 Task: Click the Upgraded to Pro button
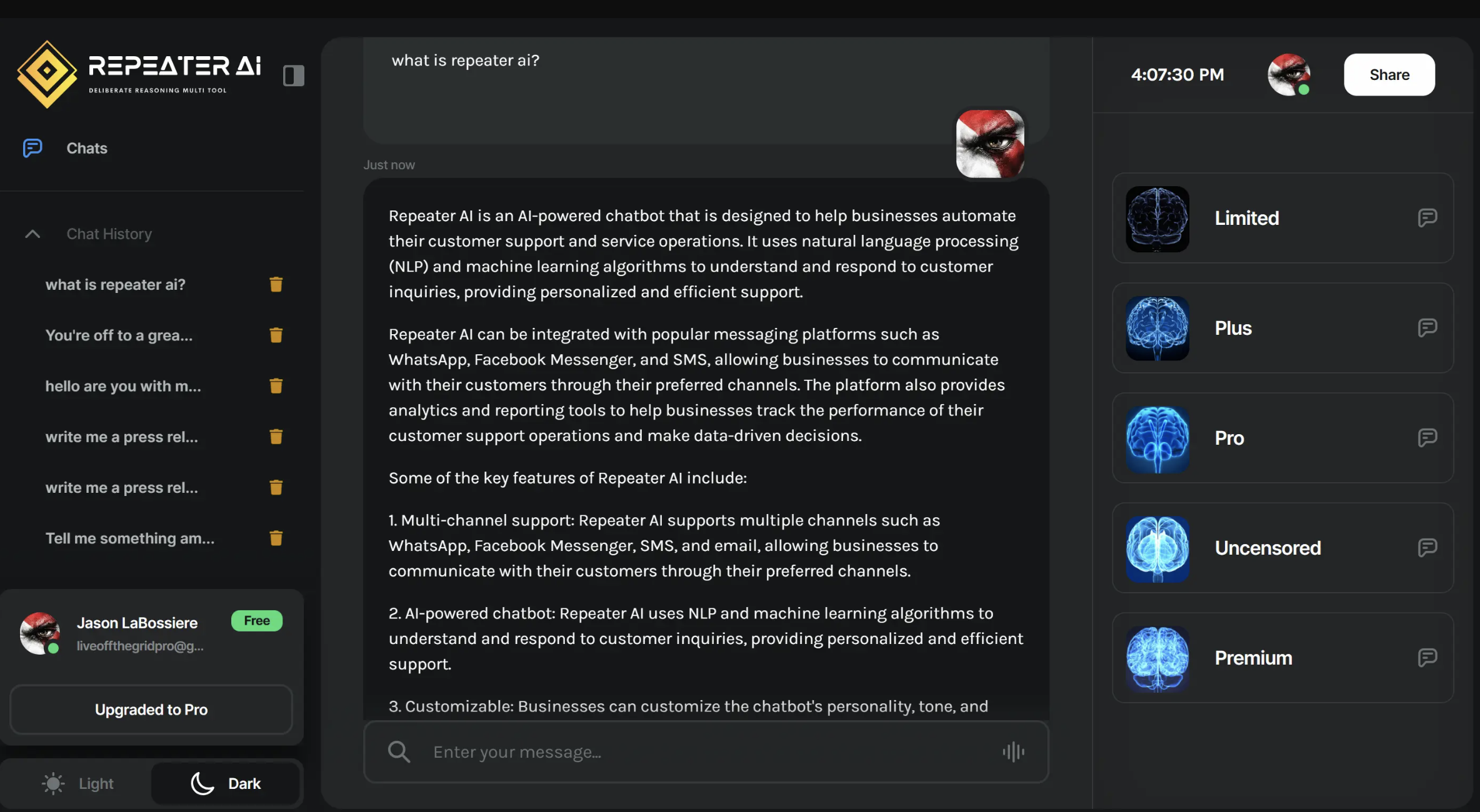(151, 710)
